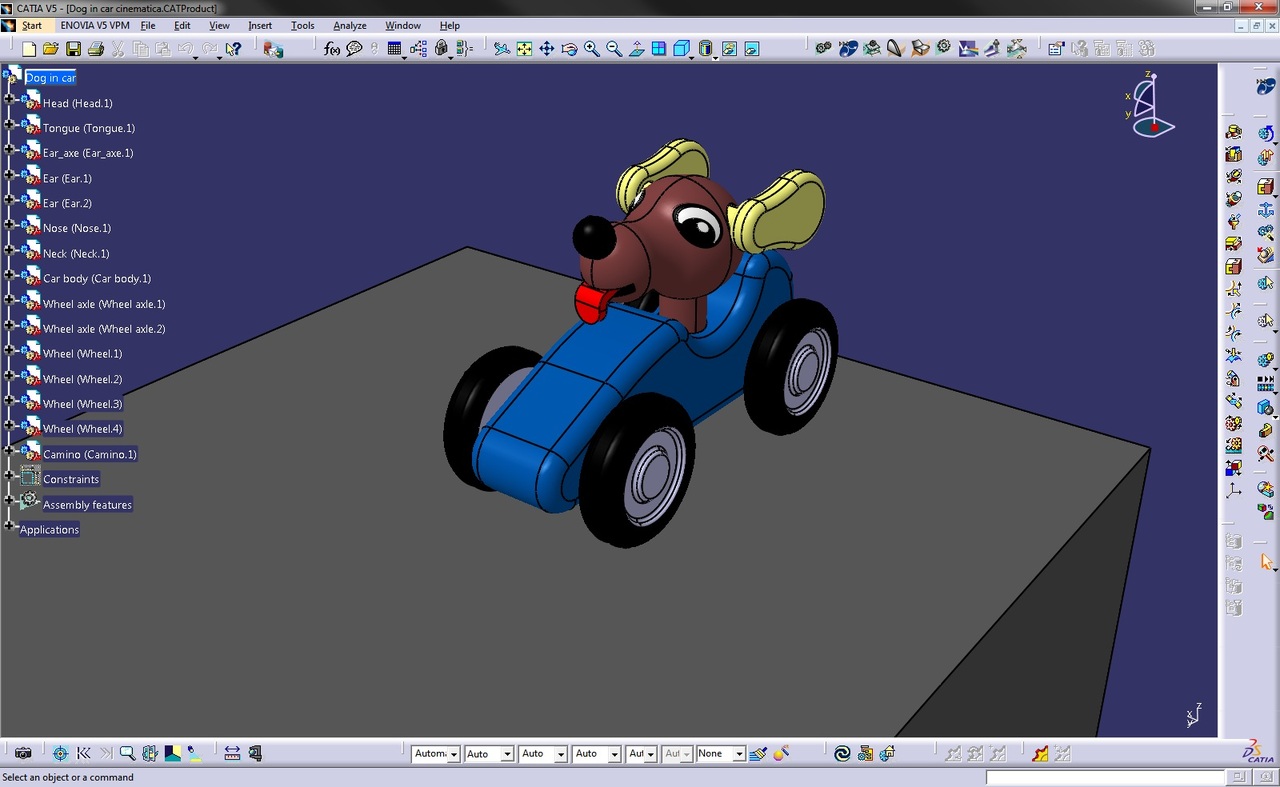This screenshot has width=1280, height=787.
Task: Click the axis-system icon in right toolbar
Action: (1234, 491)
